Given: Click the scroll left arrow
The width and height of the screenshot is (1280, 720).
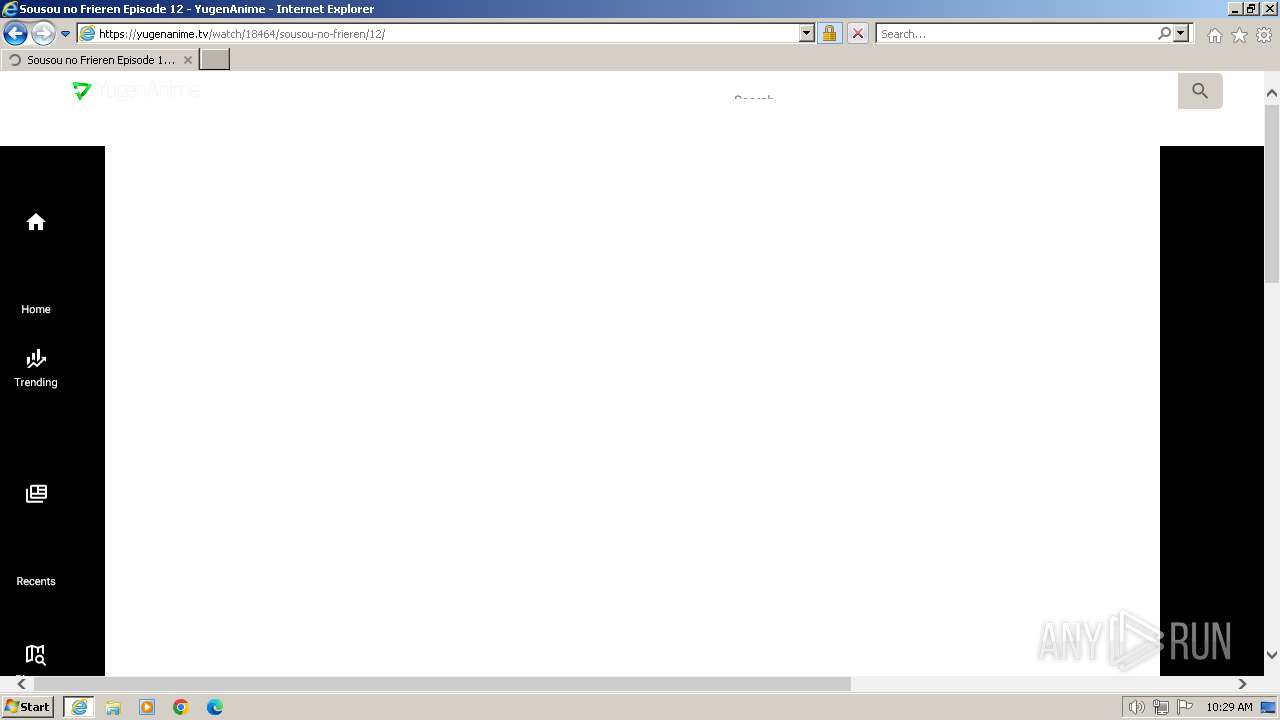Looking at the screenshot, I should 21,684.
